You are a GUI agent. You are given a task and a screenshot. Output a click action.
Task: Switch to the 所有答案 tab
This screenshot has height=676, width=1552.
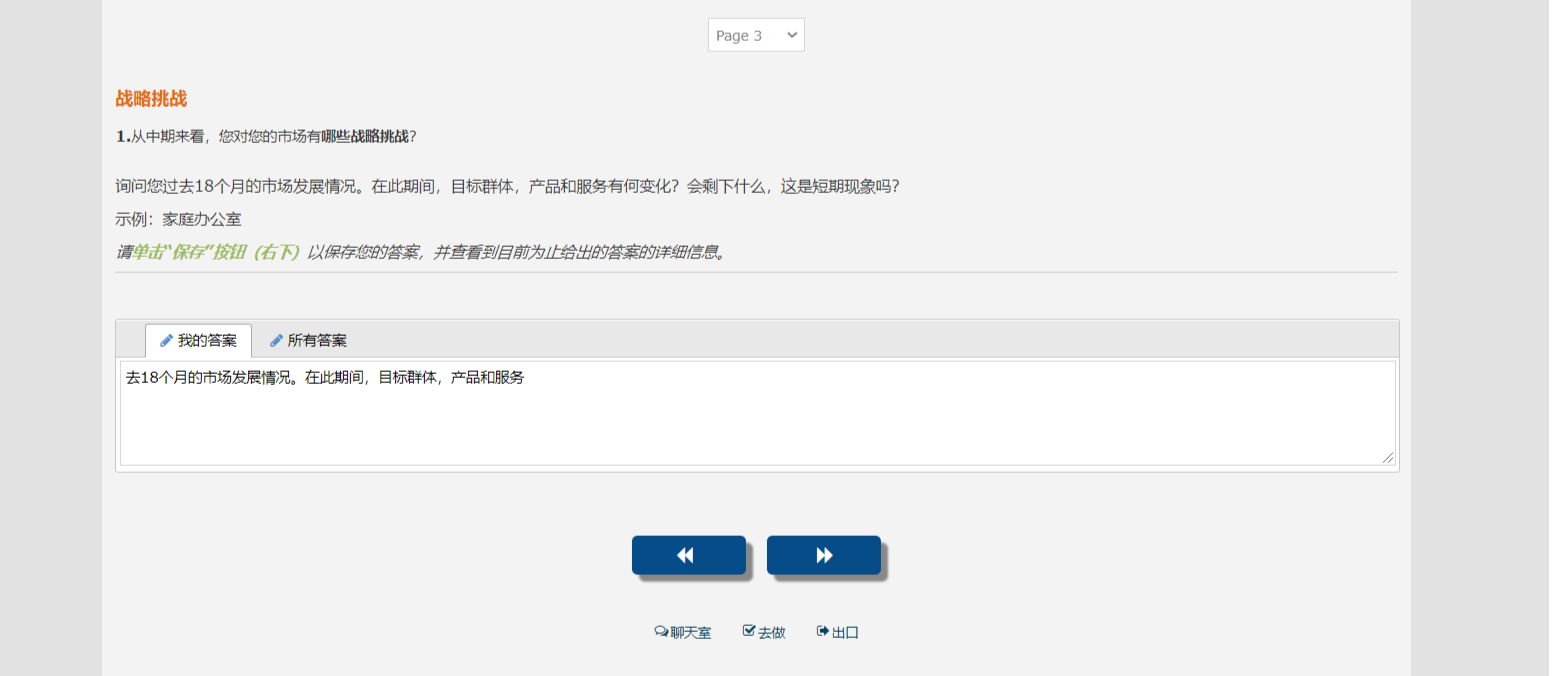tap(308, 341)
